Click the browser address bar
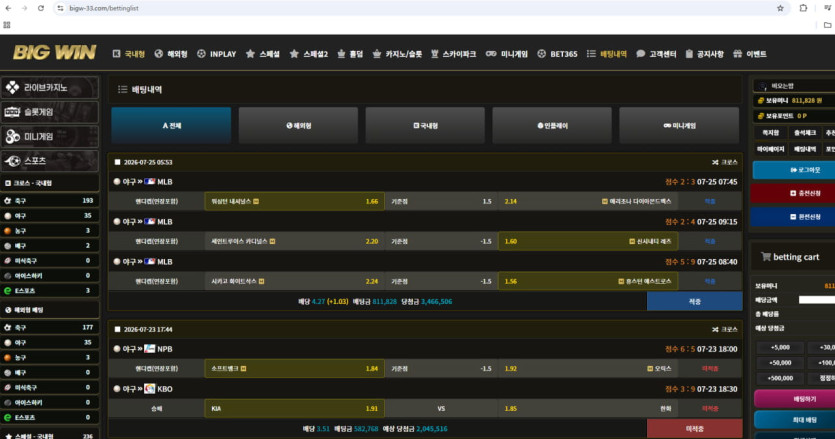 pos(421,8)
